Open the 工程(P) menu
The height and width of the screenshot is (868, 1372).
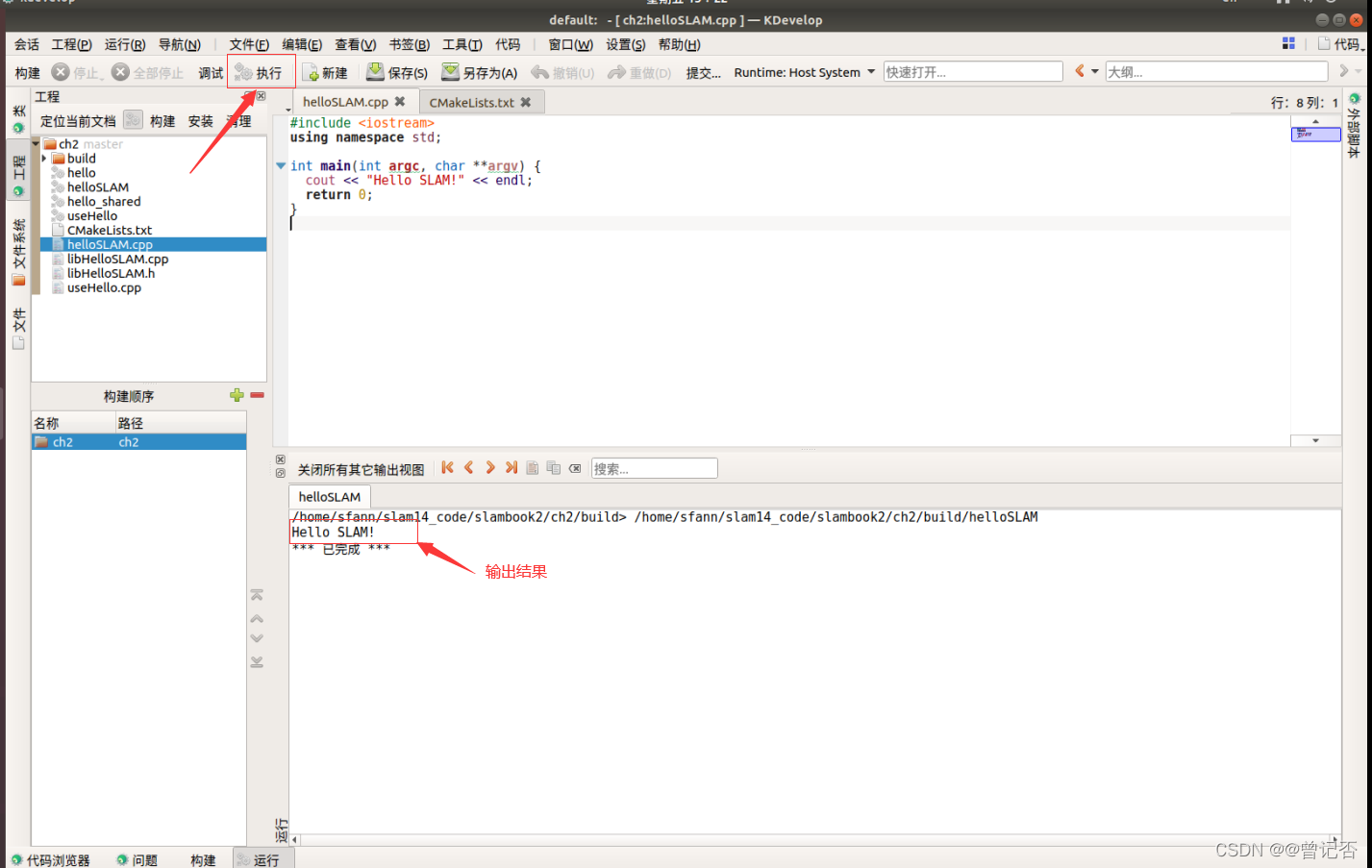pos(72,44)
